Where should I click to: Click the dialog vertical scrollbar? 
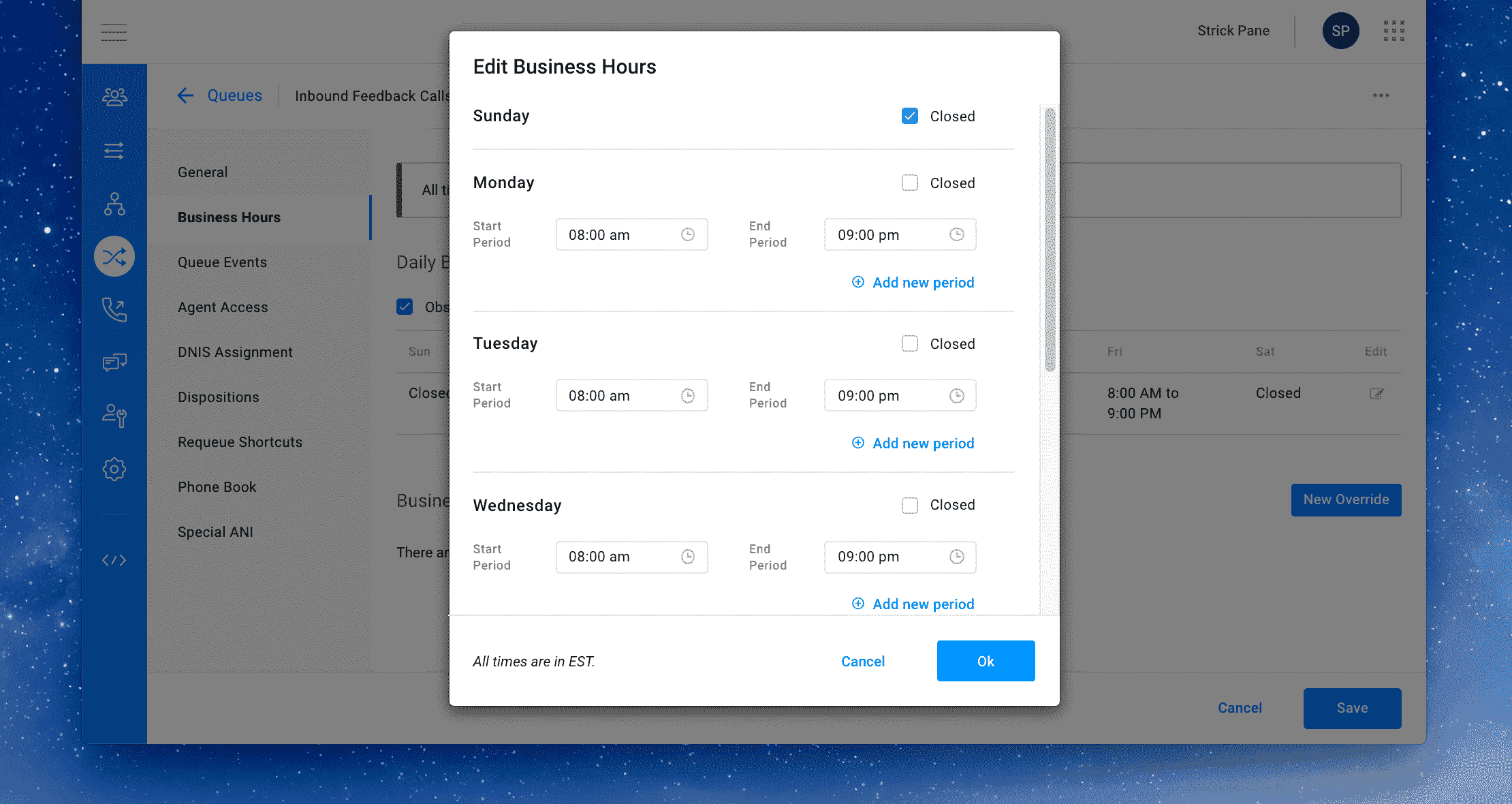pyautogui.click(x=1050, y=240)
